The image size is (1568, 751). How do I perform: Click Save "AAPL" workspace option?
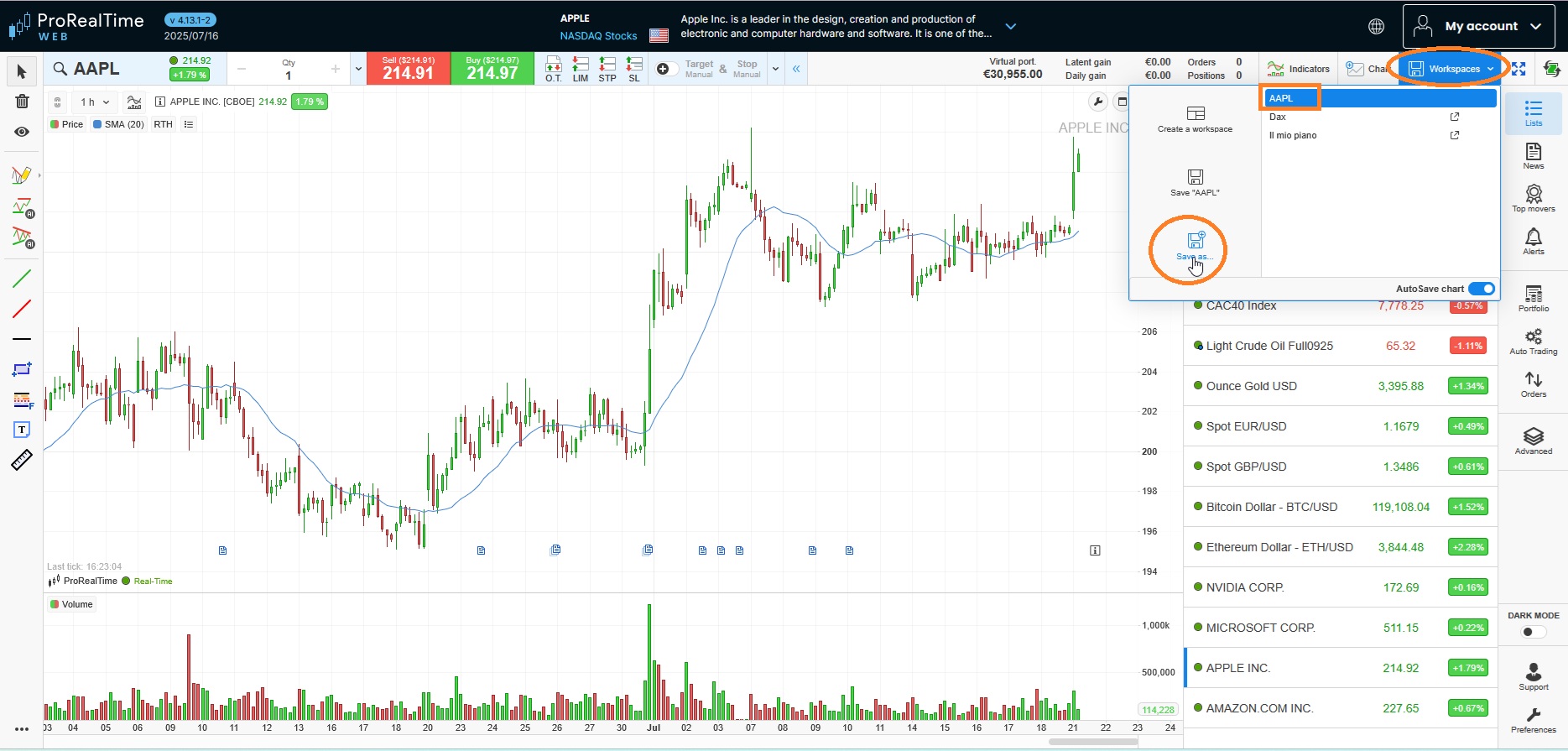1195,183
